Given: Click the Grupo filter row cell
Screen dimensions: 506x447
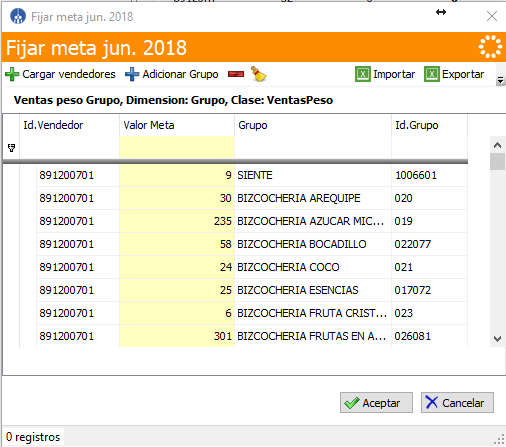Looking at the screenshot, I should click(313, 147).
